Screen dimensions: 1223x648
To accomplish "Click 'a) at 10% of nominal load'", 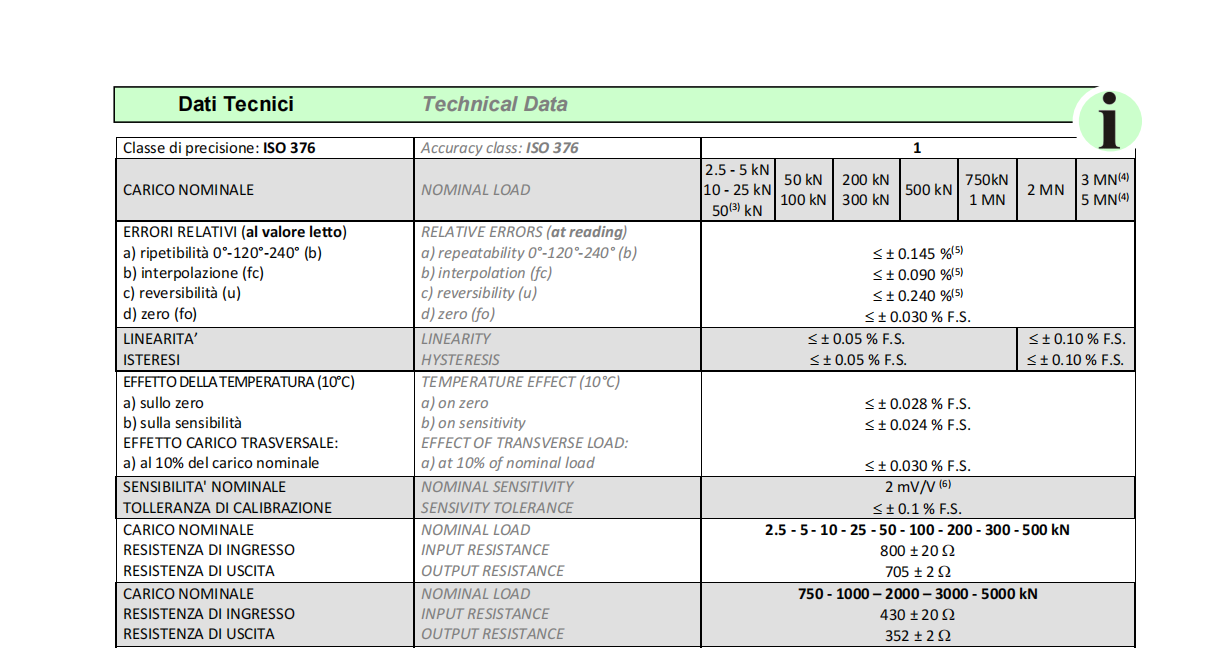I will tap(508, 463).
